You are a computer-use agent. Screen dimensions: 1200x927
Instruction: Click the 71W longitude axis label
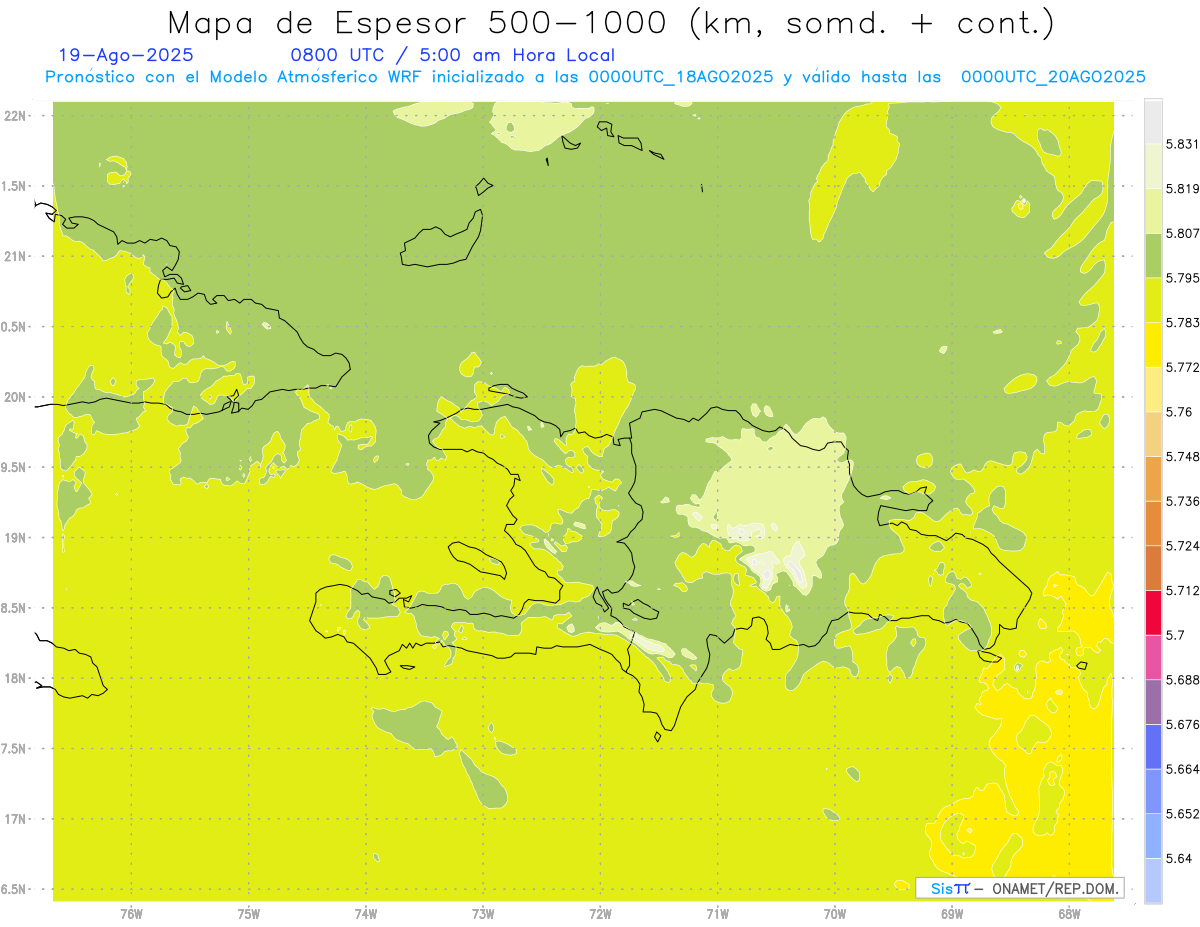717,914
